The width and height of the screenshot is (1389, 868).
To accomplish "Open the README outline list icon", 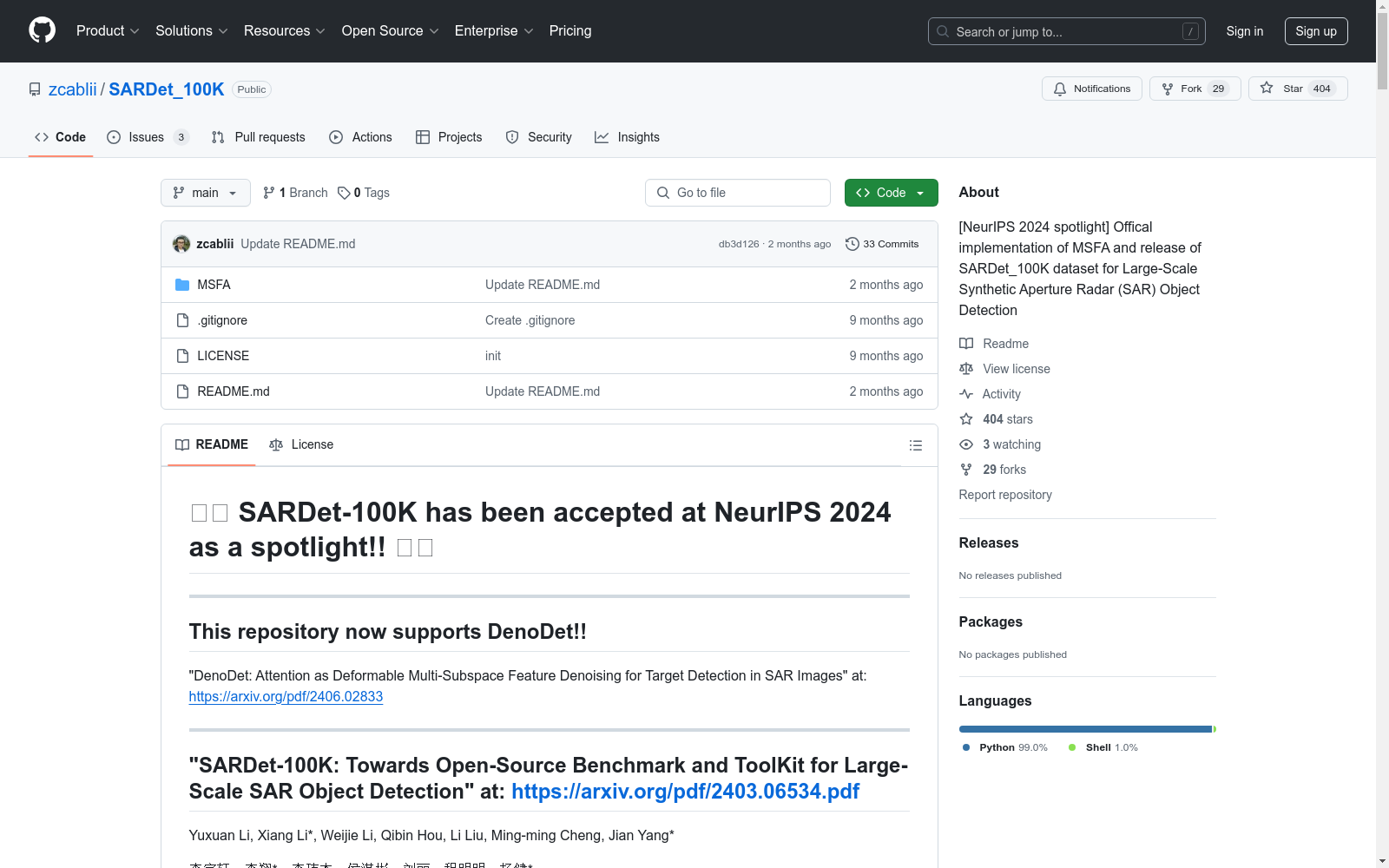I will 915,445.
